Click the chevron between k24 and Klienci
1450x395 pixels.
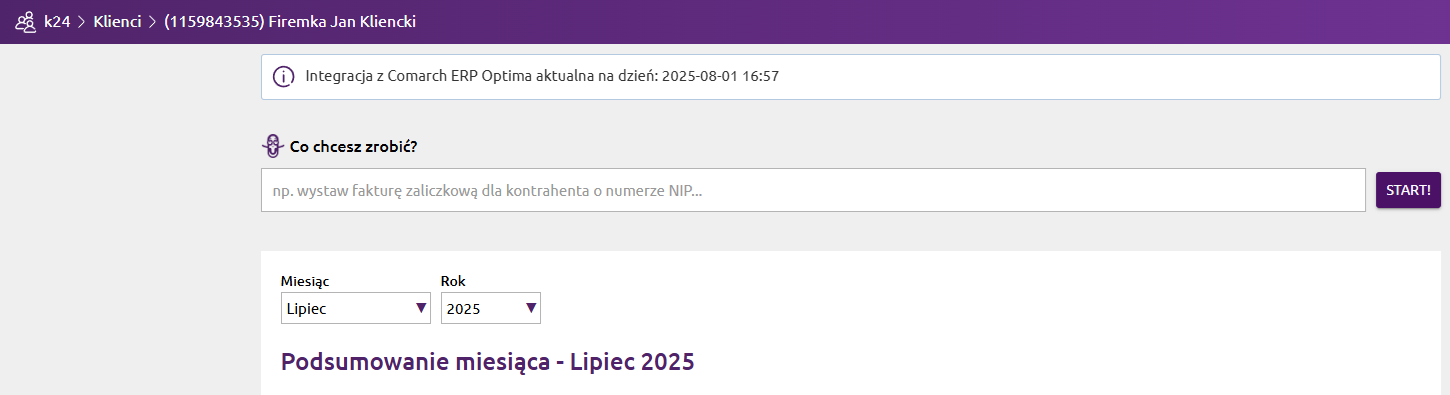click(82, 21)
